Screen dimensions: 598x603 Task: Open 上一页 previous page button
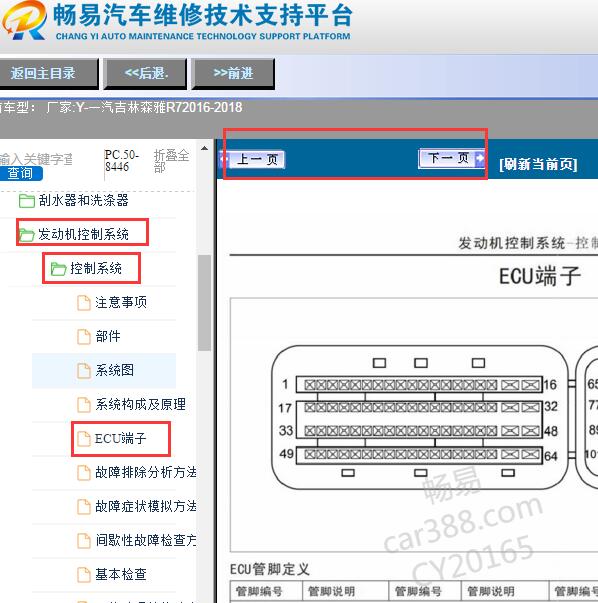(x=253, y=159)
